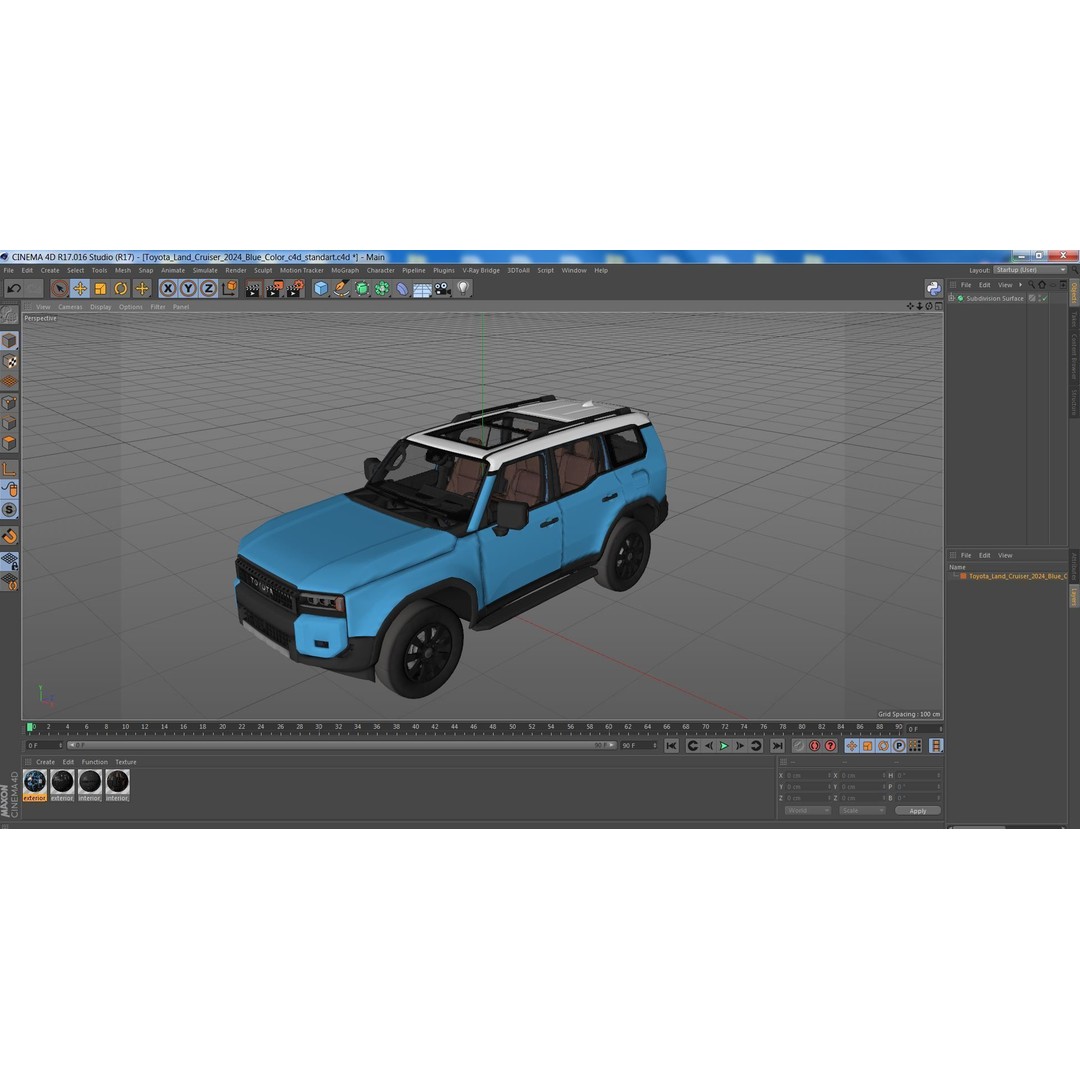
Task: Activate the Rotate tool in top toolbar
Action: pos(121,289)
